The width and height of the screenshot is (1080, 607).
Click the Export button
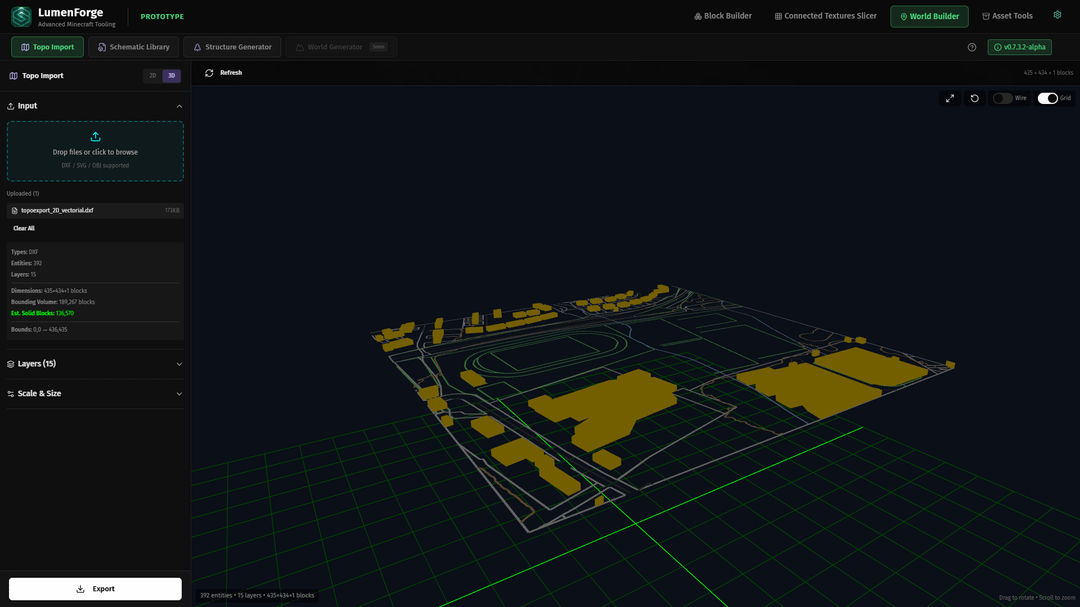tap(95, 589)
